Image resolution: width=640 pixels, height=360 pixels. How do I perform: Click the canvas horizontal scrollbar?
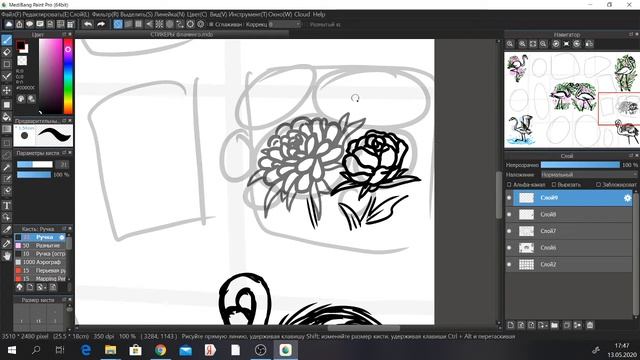coord(363,328)
